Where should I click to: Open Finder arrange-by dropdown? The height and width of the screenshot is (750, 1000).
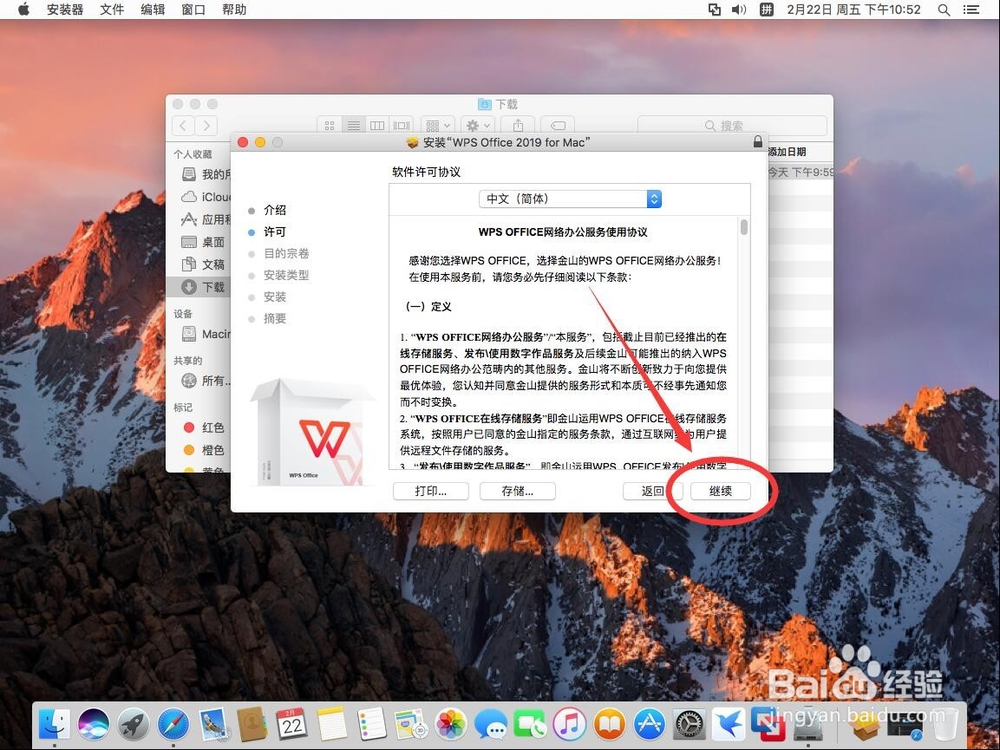click(438, 126)
